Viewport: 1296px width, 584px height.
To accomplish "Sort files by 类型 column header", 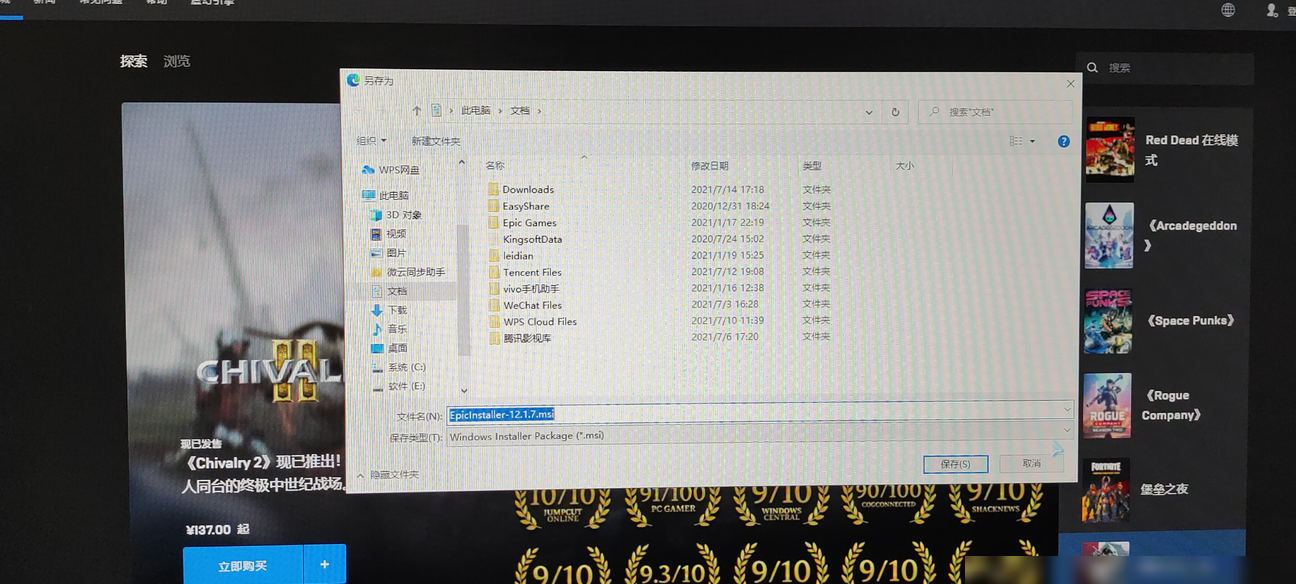I will pos(811,166).
